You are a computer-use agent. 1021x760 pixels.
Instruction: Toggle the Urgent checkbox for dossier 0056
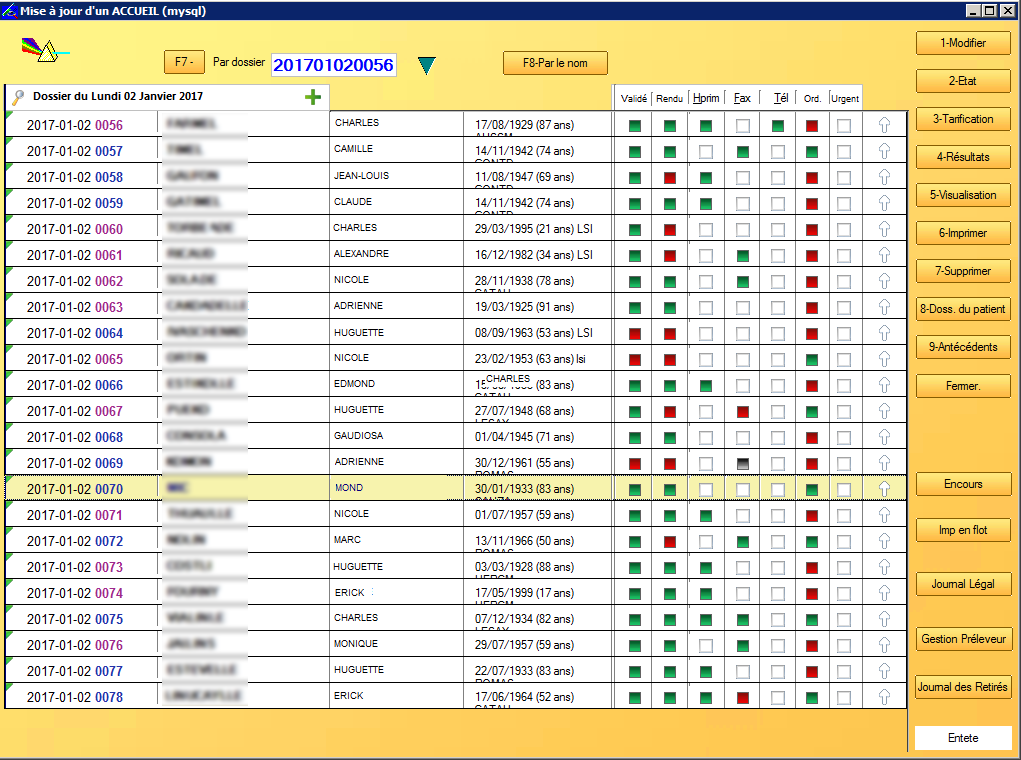coord(844,126)
